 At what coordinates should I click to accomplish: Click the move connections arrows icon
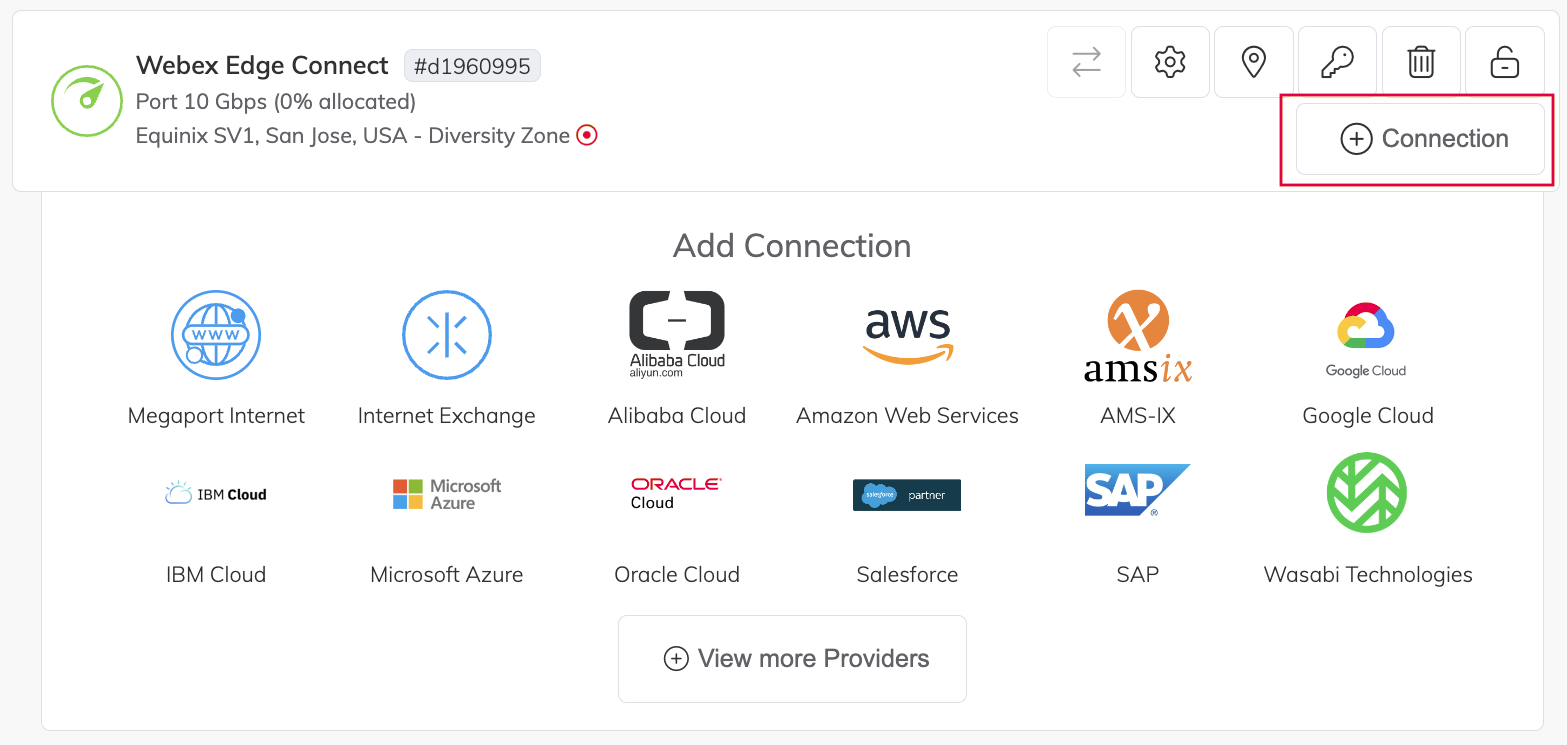coord(1086,61)
